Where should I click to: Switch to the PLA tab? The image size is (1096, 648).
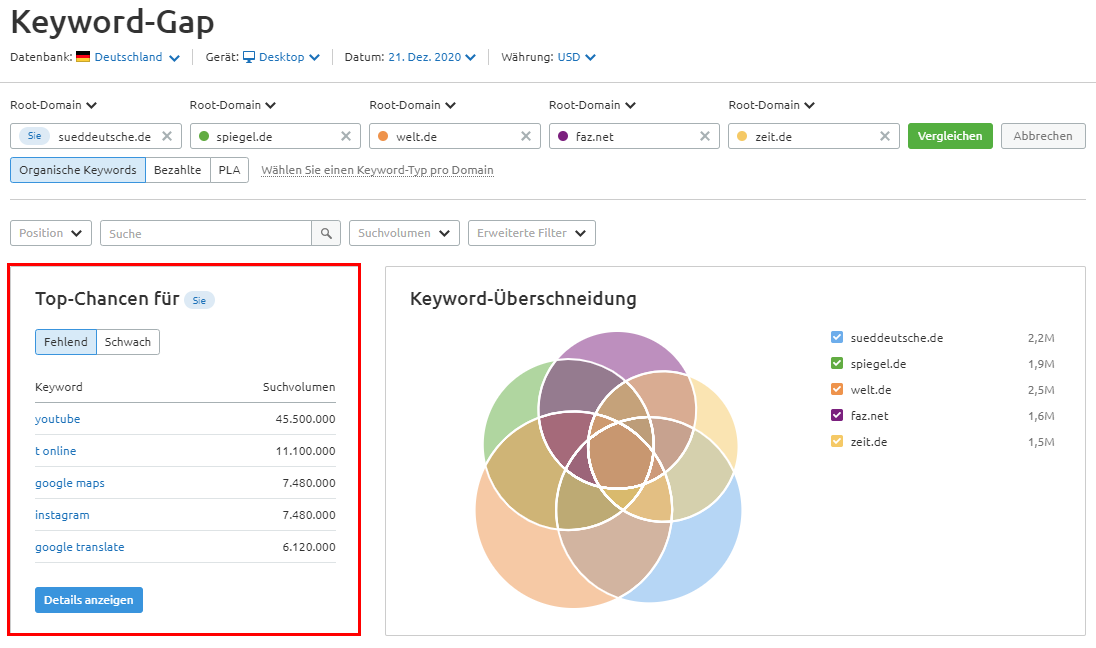[x=229, y=170]
